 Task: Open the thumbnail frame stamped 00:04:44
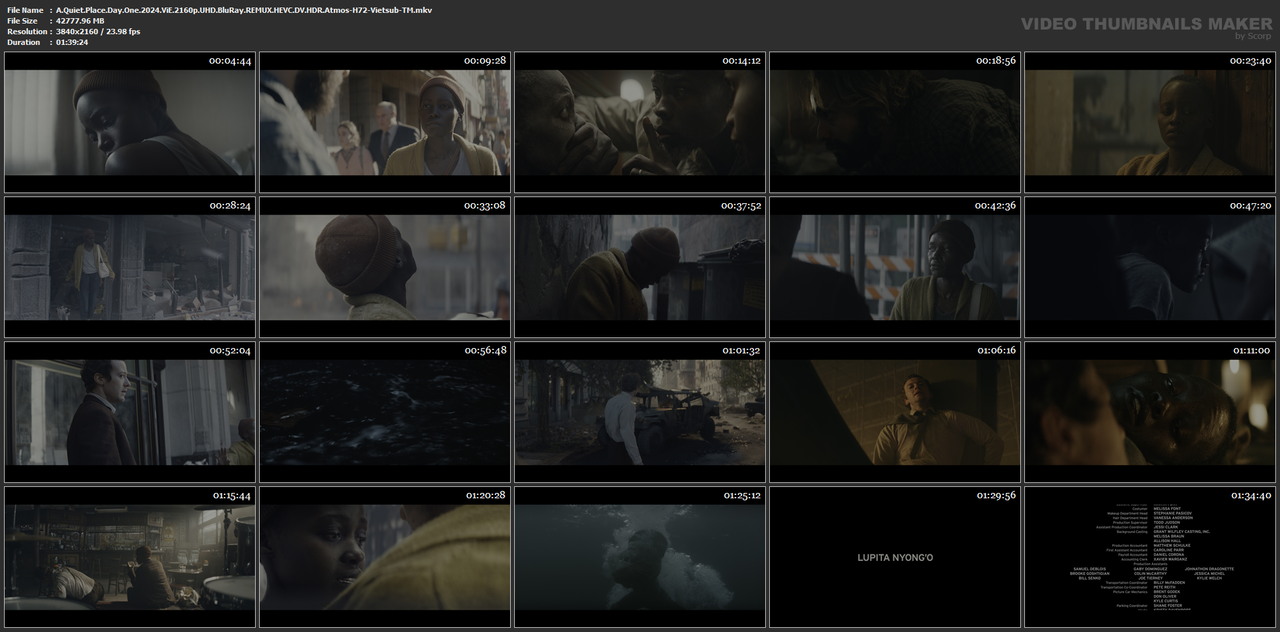[x=130, y=123]
